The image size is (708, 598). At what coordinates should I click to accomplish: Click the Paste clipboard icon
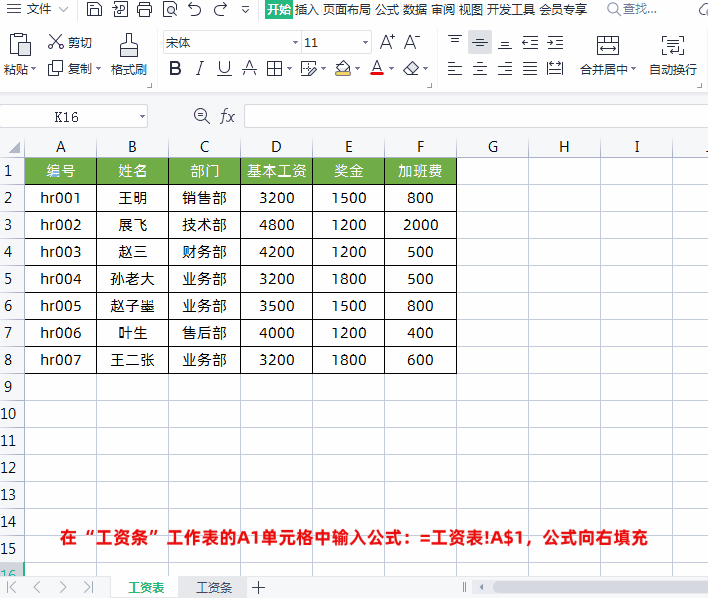coord(19,44)
